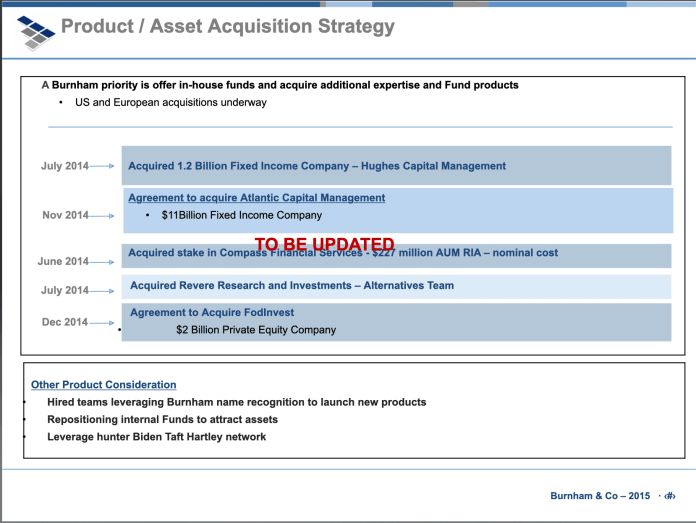Click arrow next to Dec 2014

(x=102, y=323)
